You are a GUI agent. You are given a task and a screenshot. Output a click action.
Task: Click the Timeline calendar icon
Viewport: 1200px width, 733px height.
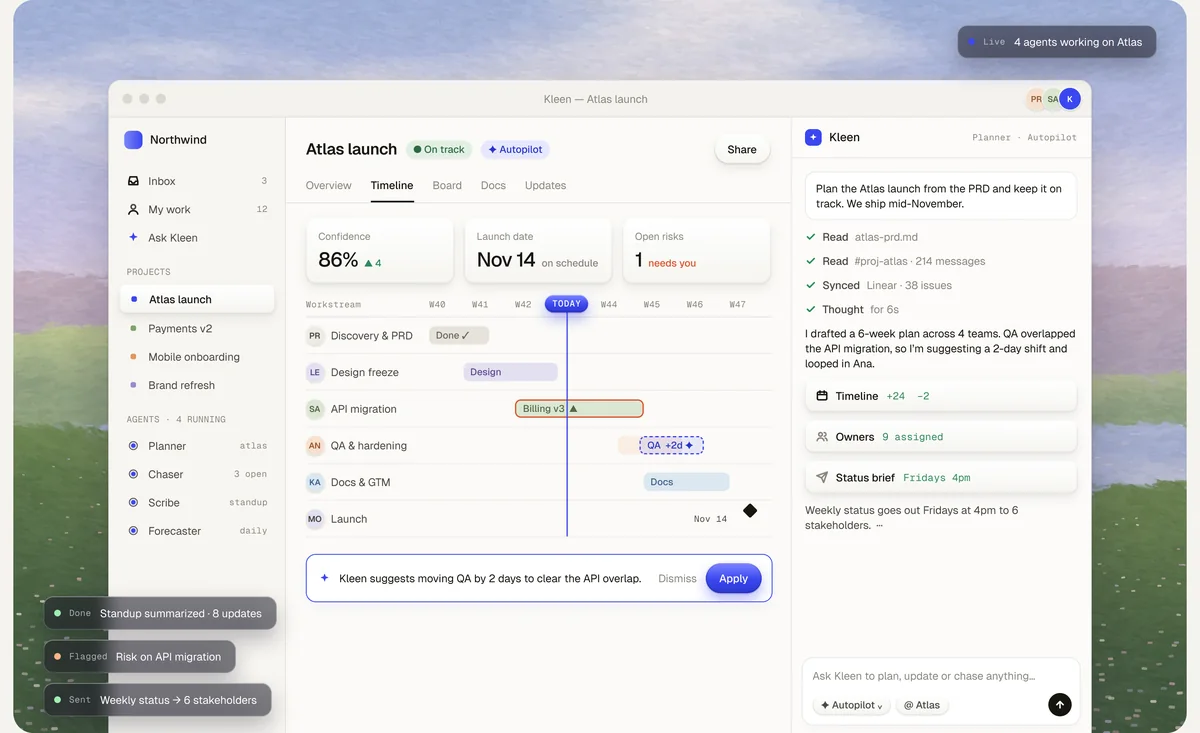pyautogui.click(x=822, y=396)
